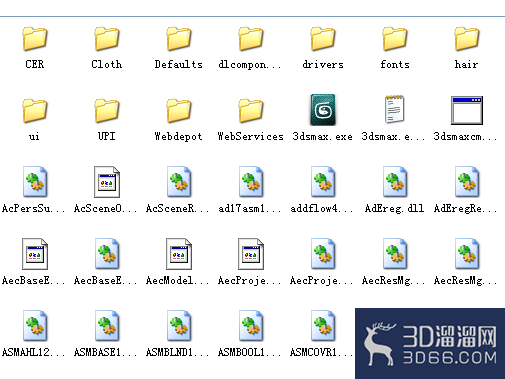Open the ui folder
Viewport: 505px width, 379px height.
(x=35, y=110)
